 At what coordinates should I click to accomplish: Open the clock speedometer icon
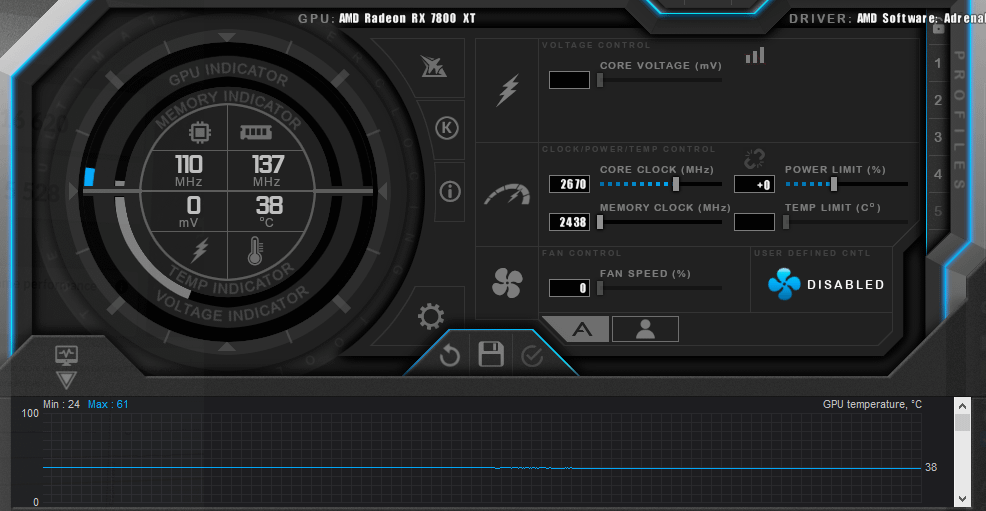(x=507, y=195)
